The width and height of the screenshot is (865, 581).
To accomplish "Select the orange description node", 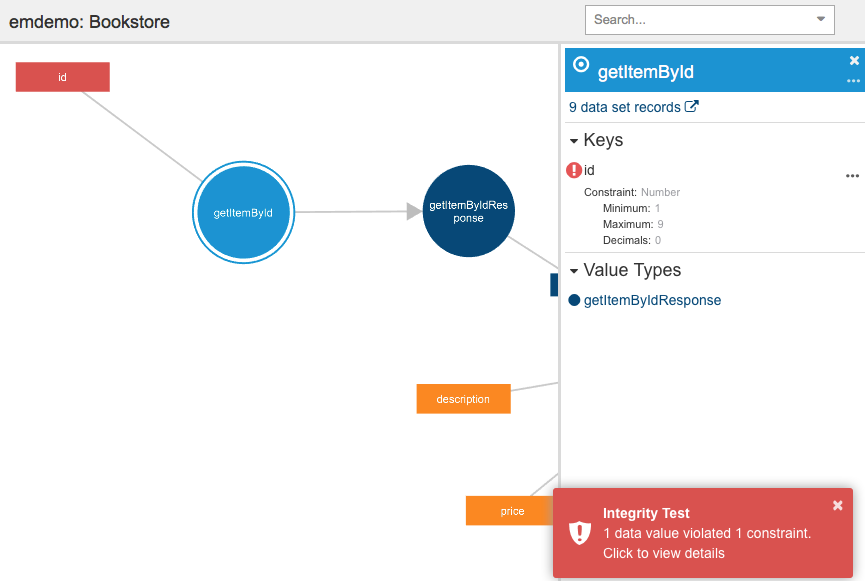I will [x=463, y=398].
